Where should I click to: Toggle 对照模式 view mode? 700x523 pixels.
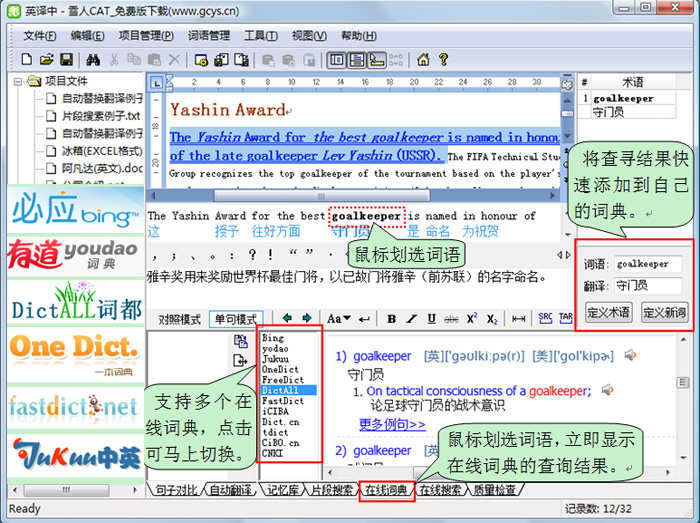click(x=180, y=319)
